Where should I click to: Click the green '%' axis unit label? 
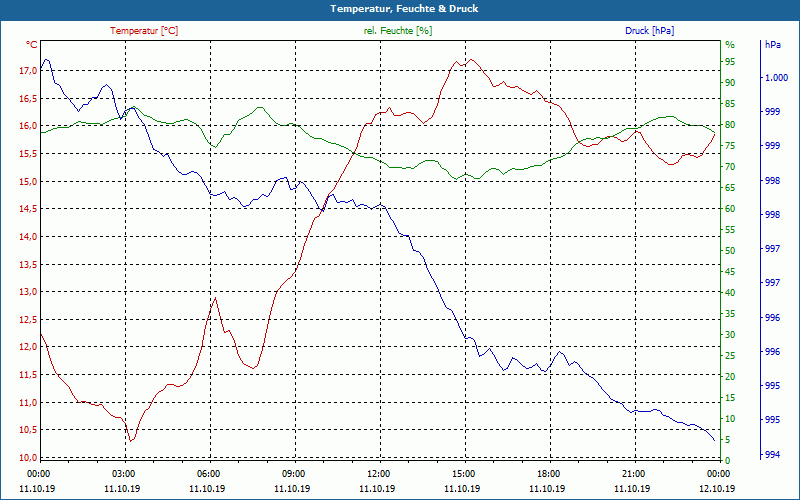click(x=730, y=45)
